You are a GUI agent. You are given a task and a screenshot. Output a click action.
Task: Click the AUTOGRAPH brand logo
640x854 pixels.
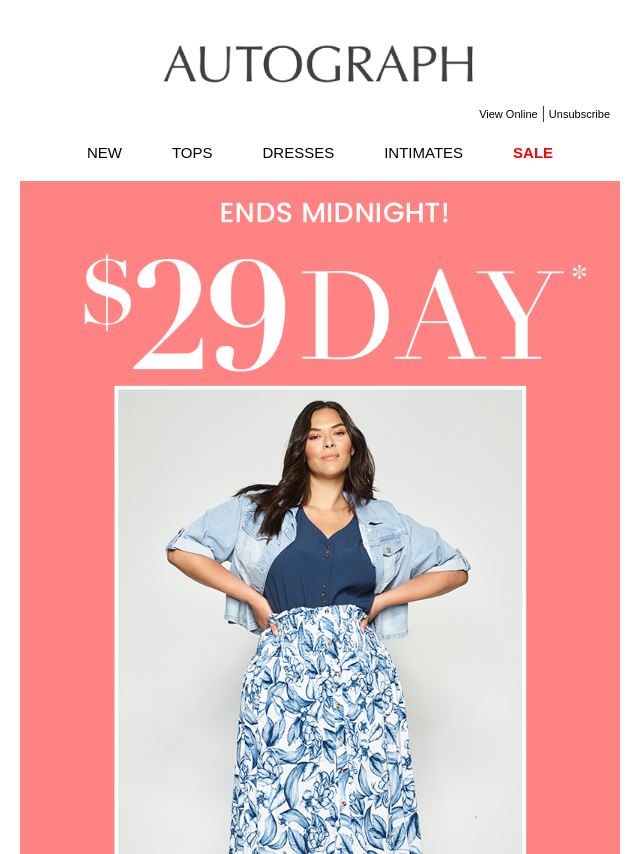point(319,64)
